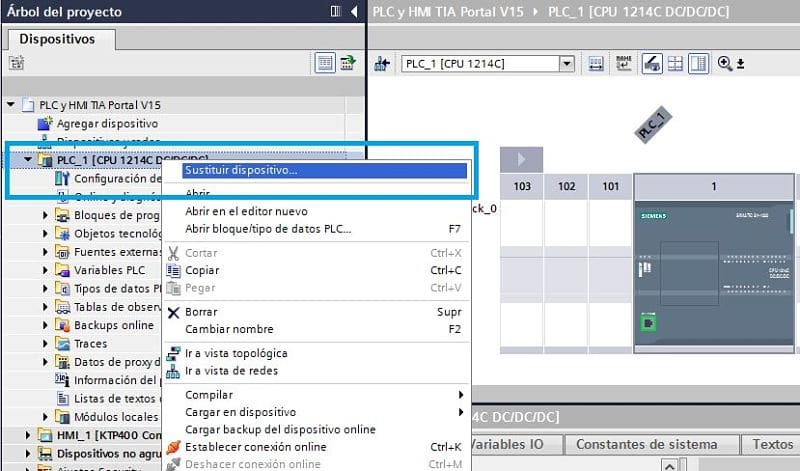Expand rack slots with the gray arrow
Viewport: 800px width, 471px height.
[521, 159]
